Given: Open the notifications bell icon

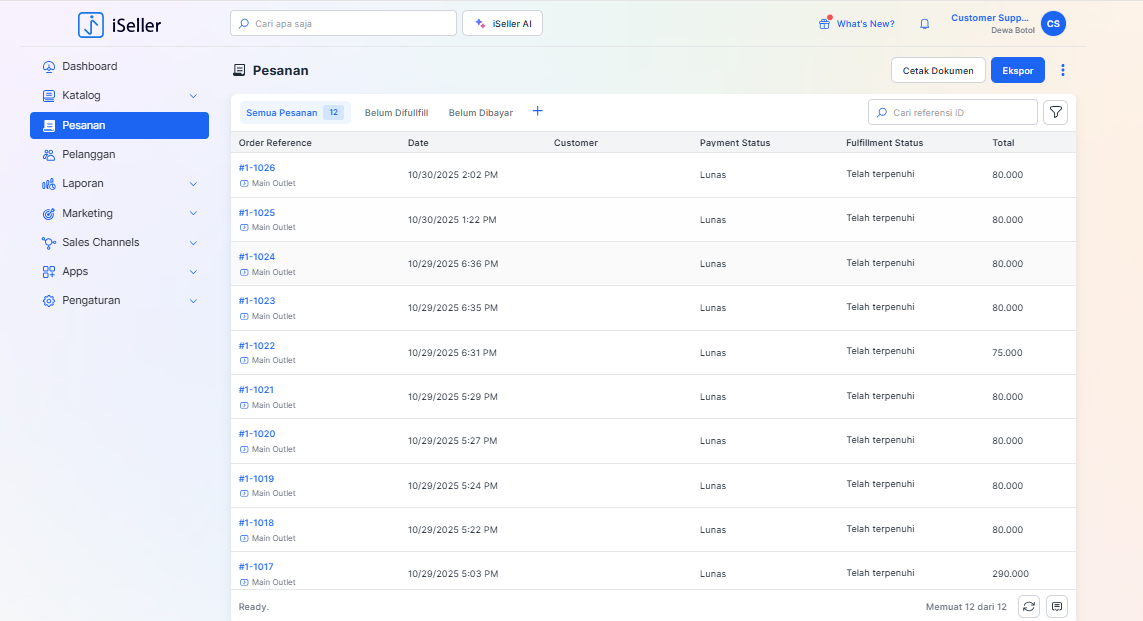Looking at the screenshot, I should [x=924, y=24].
